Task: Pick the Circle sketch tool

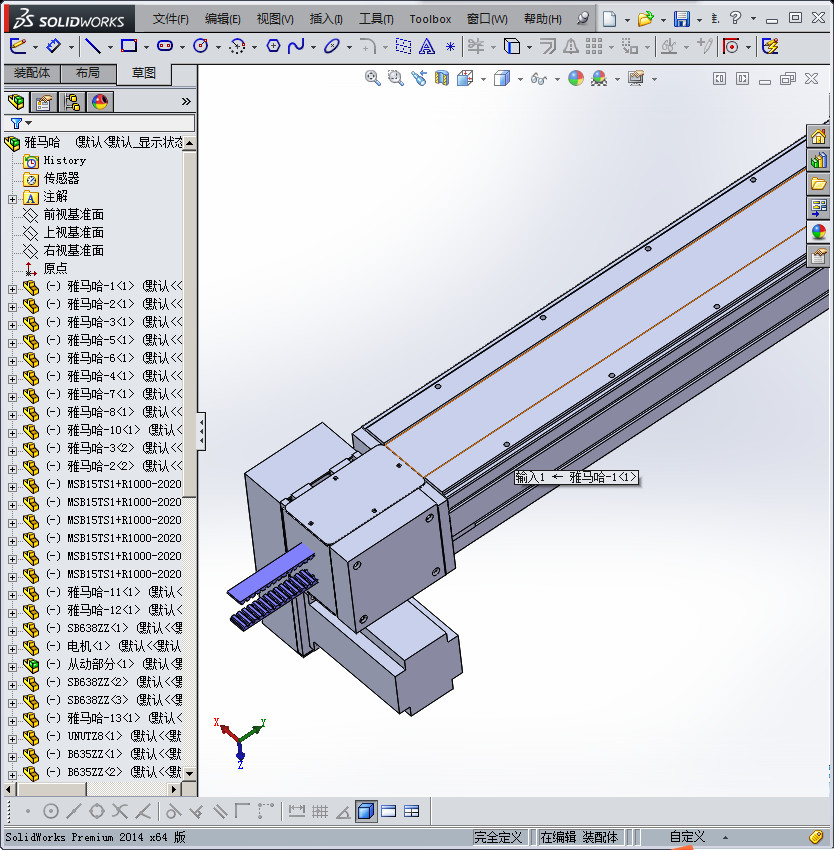Action: point(201,46)
